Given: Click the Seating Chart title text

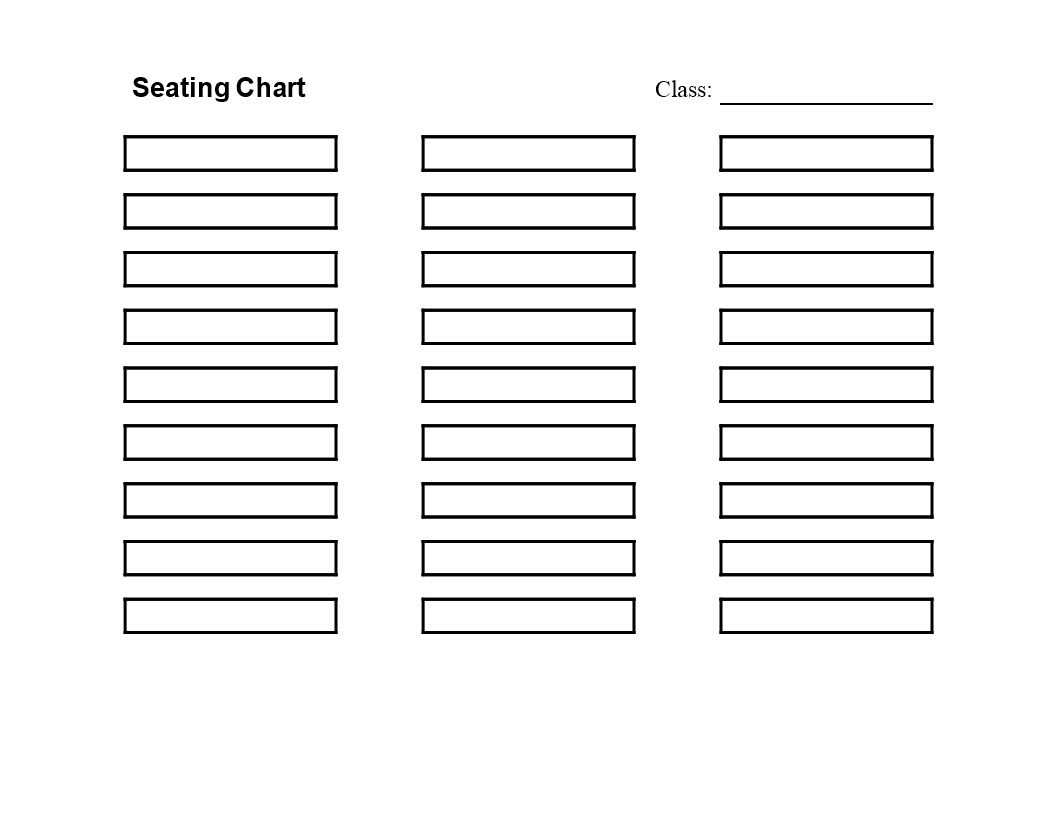Looking at the screenshot, I should [x=219, y=88].
